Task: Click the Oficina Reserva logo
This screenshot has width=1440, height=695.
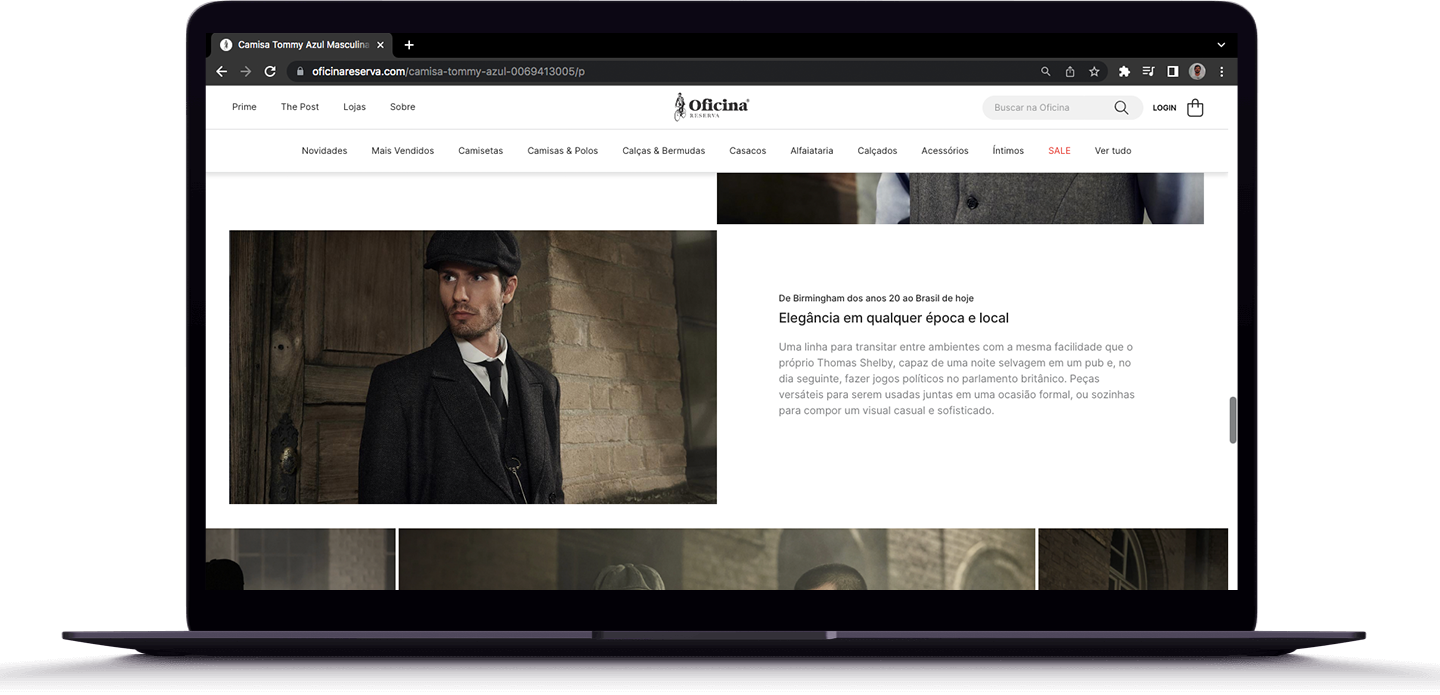Action: [711, 106]
